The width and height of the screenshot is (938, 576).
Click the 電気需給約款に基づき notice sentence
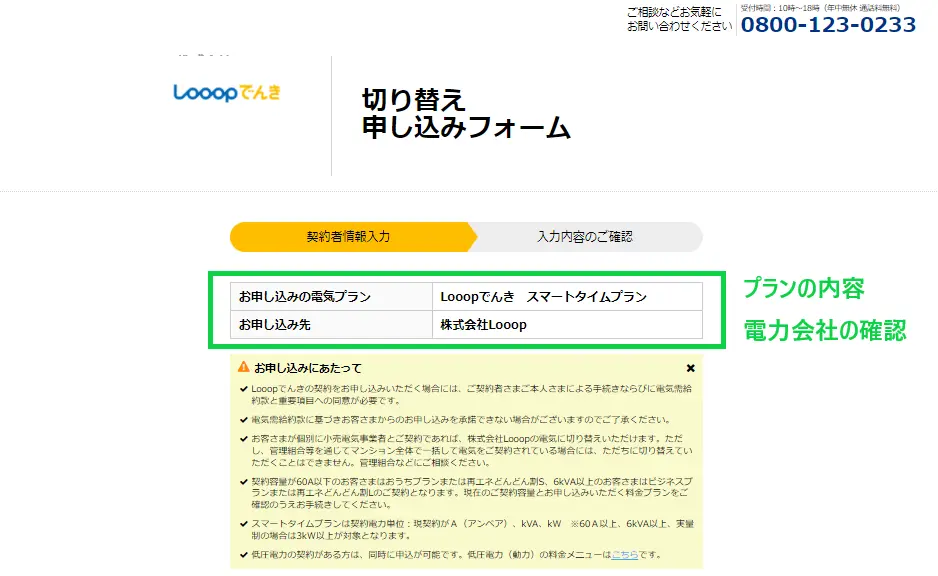(x=461, y=420)
